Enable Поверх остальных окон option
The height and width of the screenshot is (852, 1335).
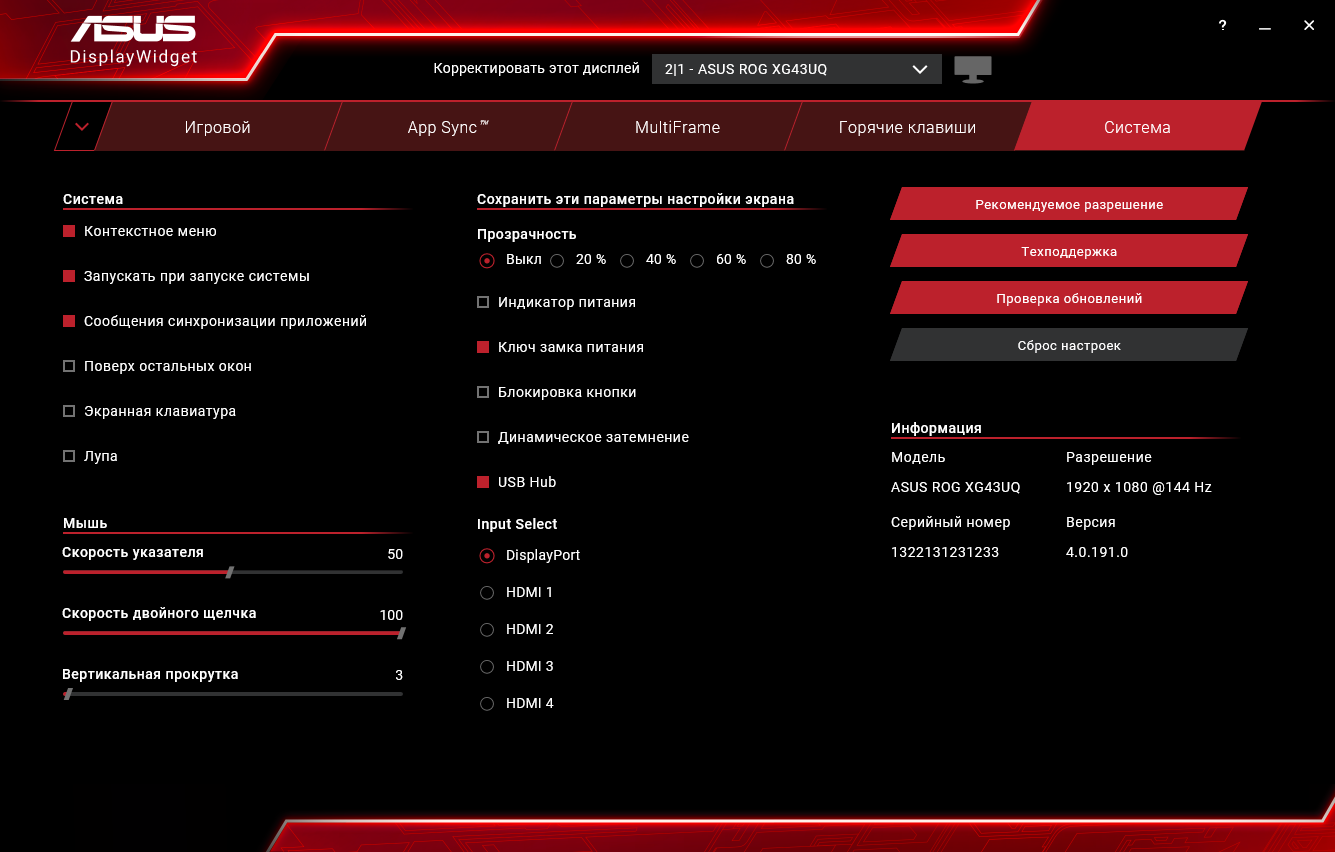[x=69, y=366]
